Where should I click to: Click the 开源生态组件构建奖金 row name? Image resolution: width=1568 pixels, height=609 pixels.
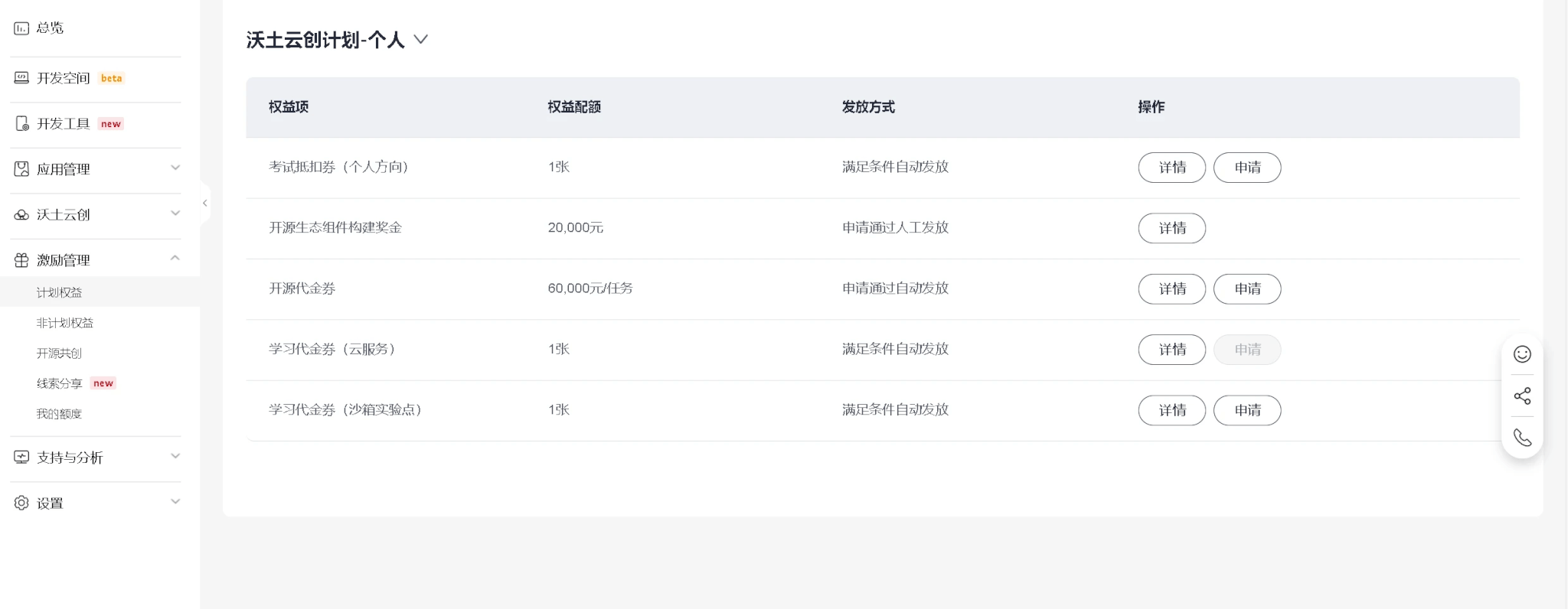(335, 228)
